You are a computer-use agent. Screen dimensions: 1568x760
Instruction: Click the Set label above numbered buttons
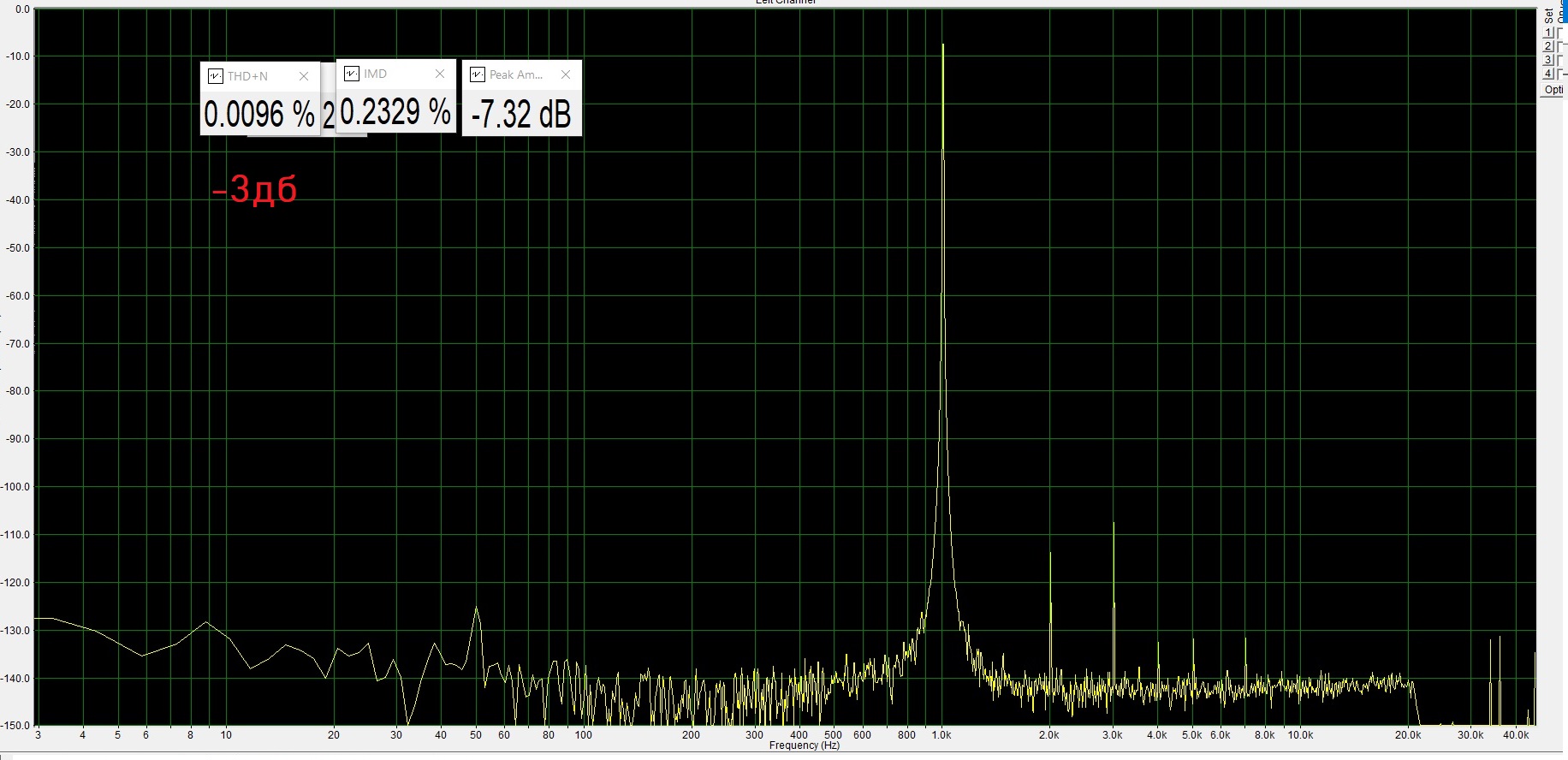tap(1549, 15)
